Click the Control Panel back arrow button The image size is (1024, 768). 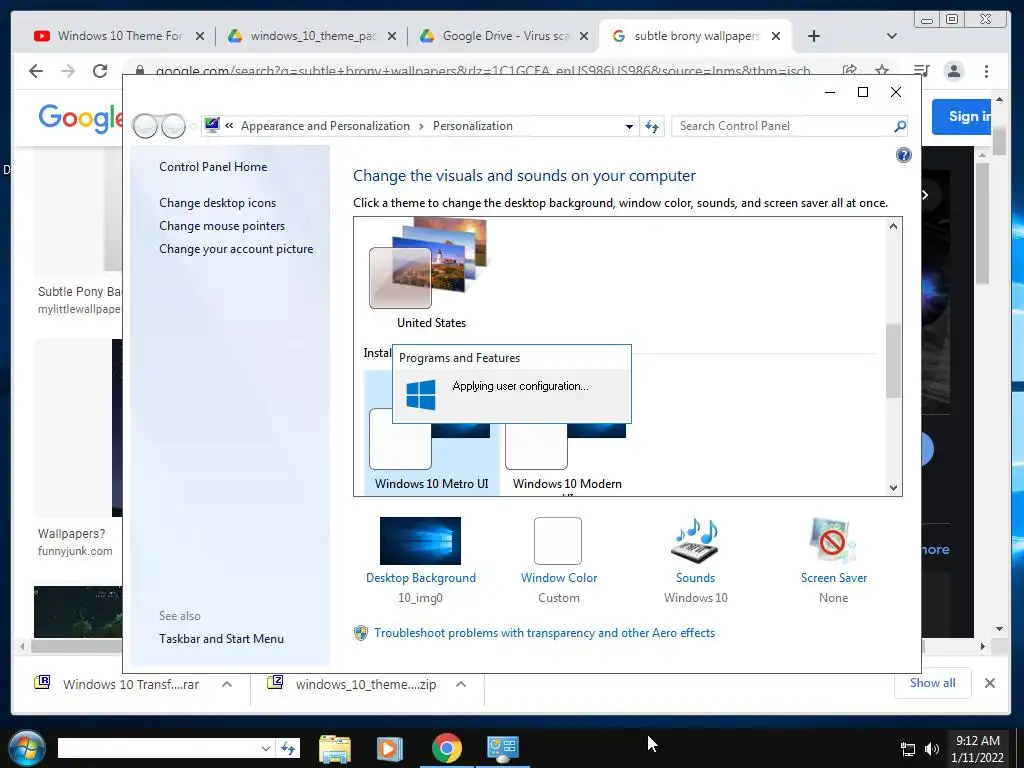pyautogui.click(x=145, y=126)
